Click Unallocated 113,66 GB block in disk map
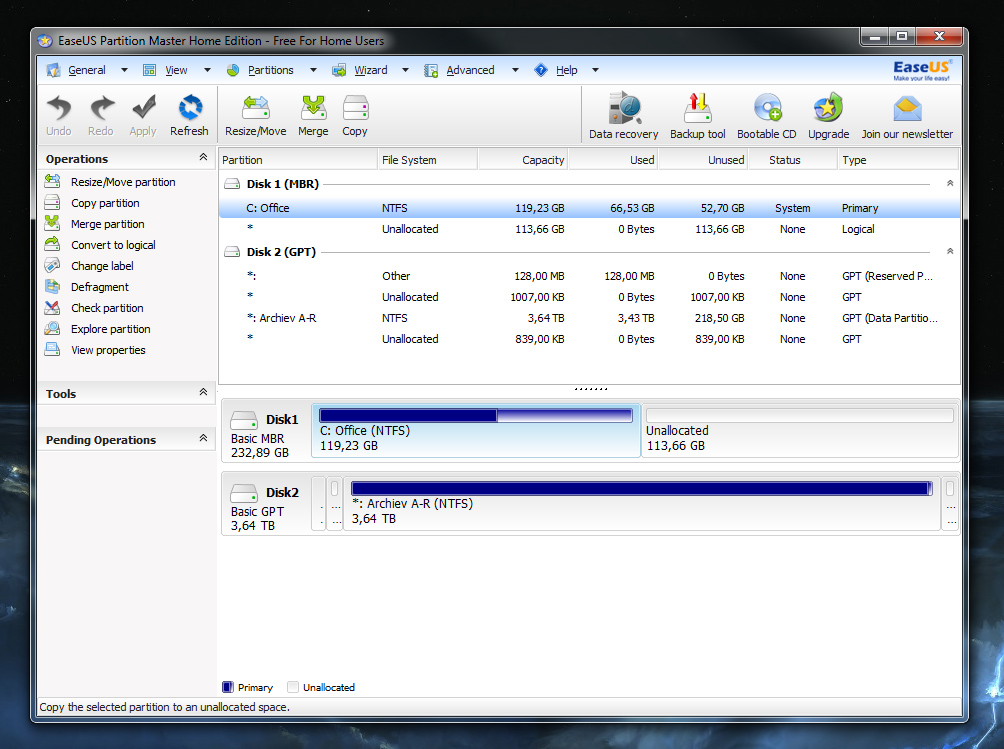 click(x=800, y=430)
